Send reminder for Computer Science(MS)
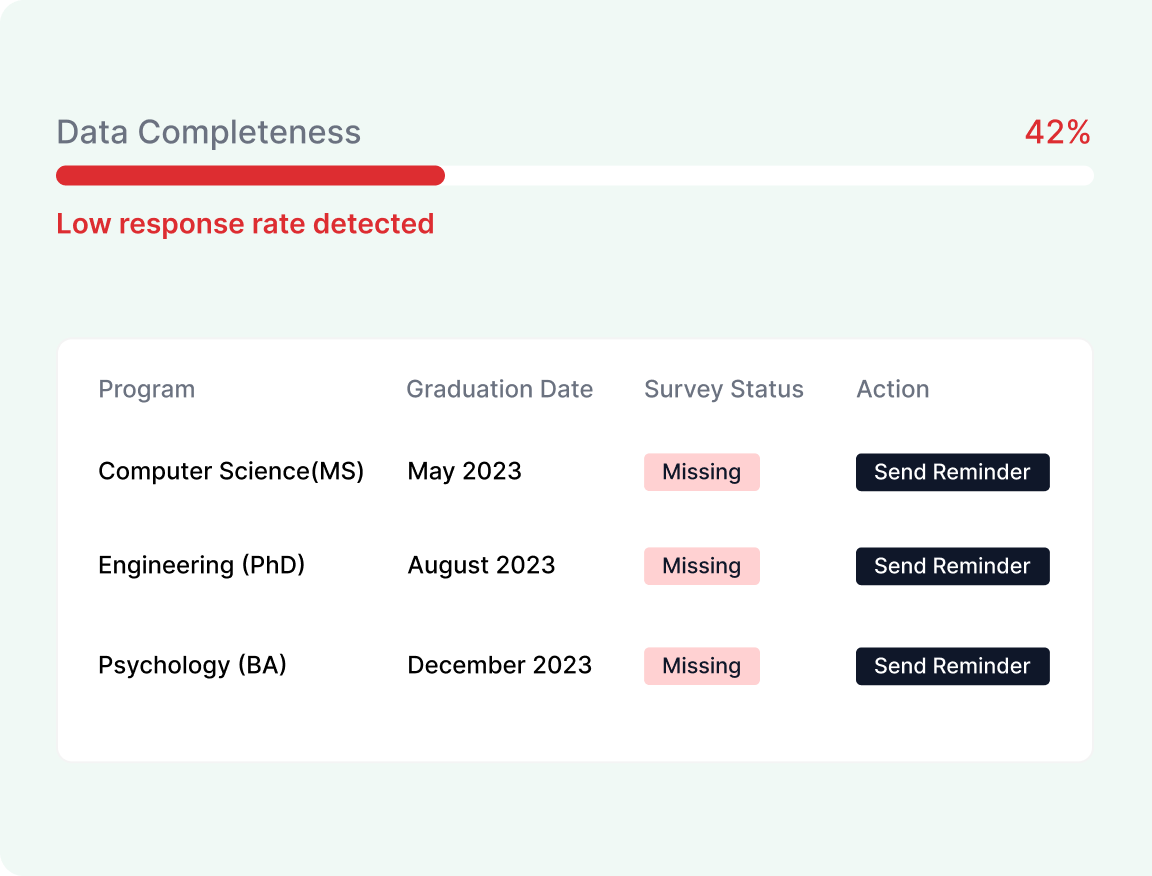 click(952, 472)
